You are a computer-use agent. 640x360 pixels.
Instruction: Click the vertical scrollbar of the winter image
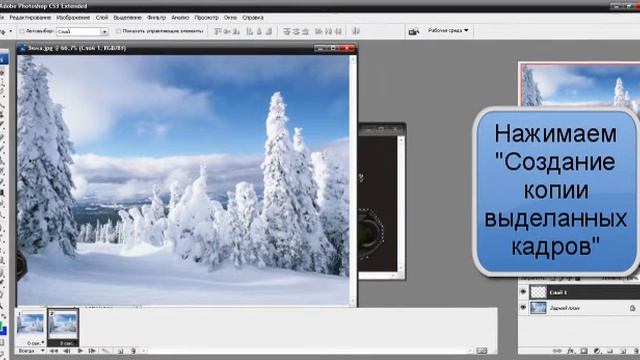[x=353, y=180]
